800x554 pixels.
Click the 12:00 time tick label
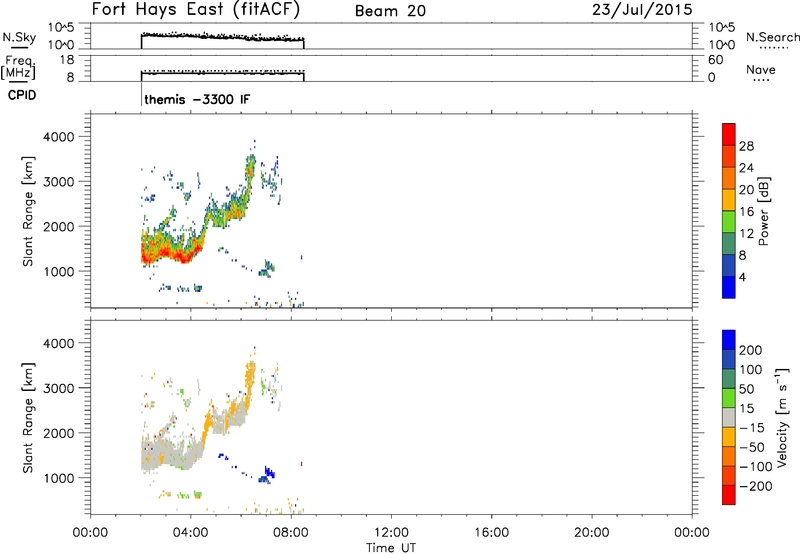pyautogui.click(x=391, y=533)
